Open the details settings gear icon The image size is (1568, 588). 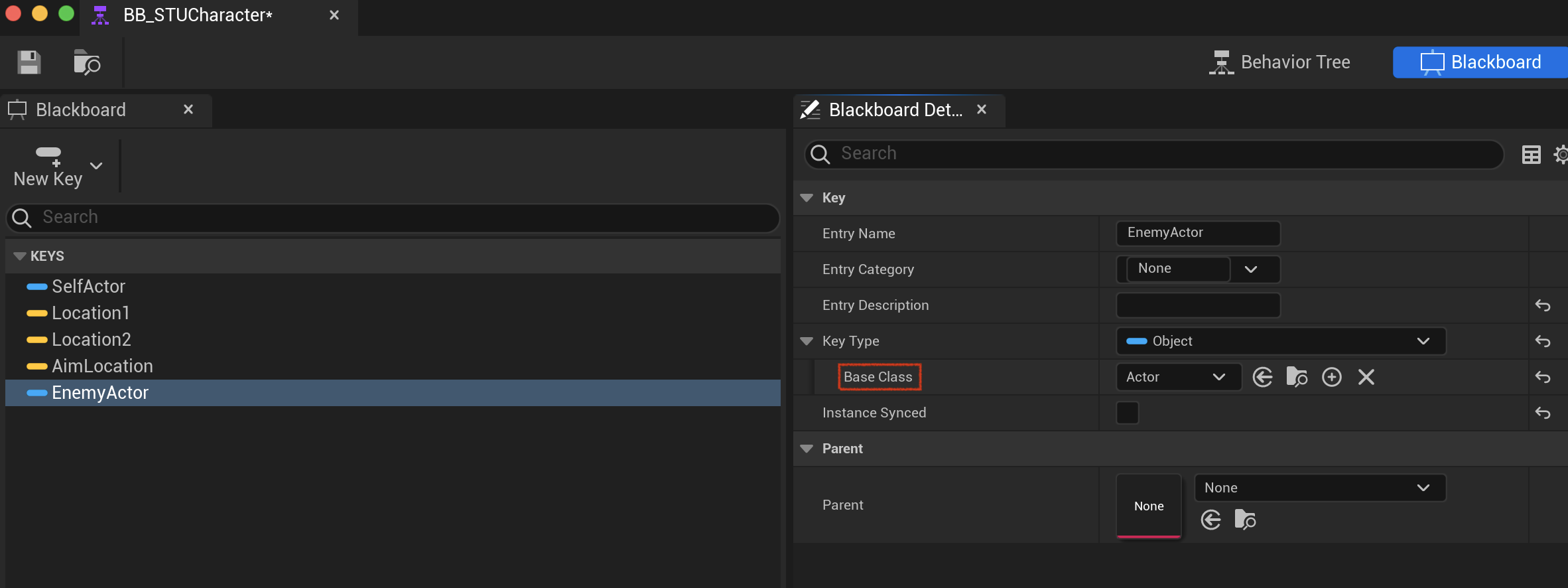tap(1561, 155)
